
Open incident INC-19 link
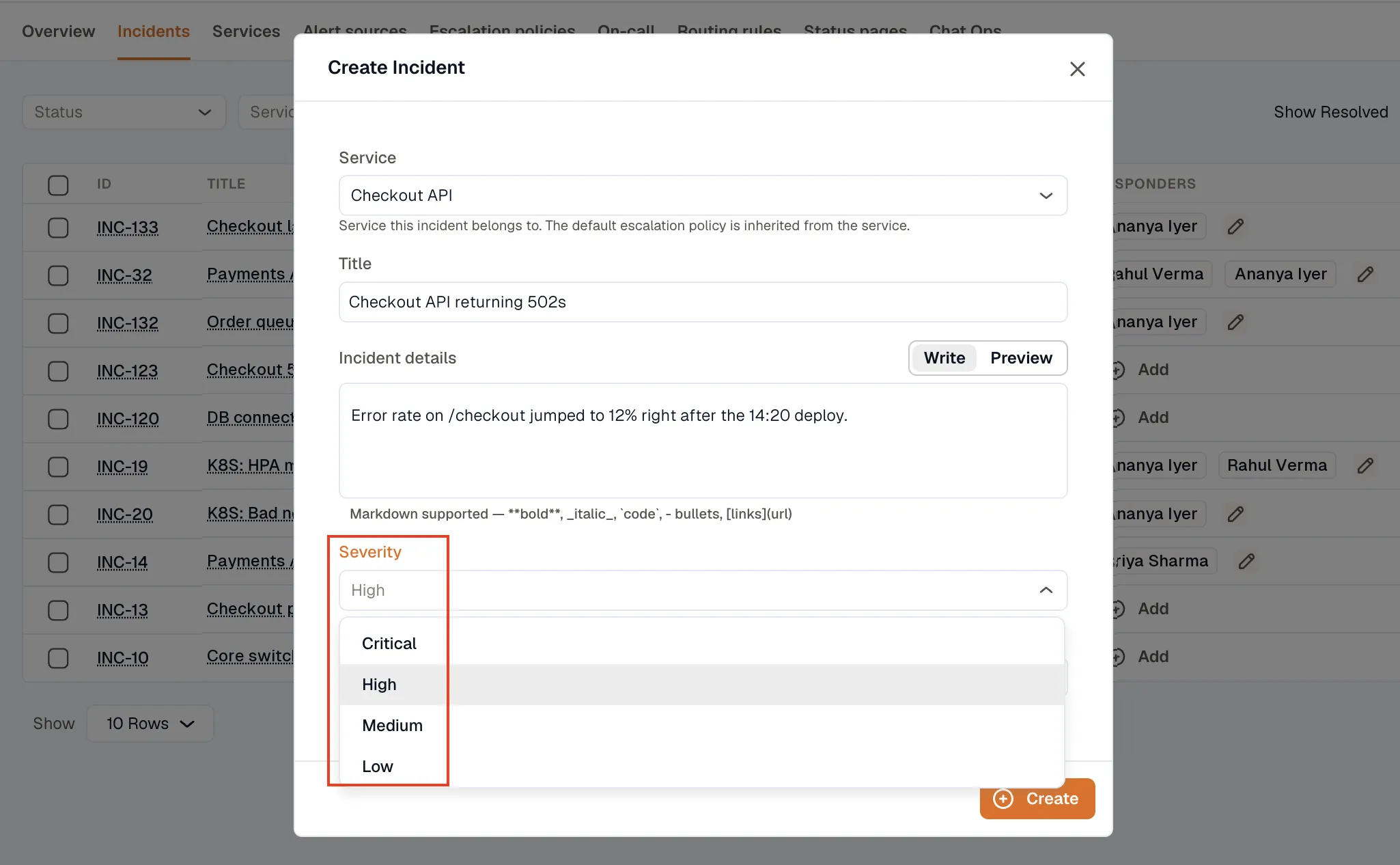point(122,467)
